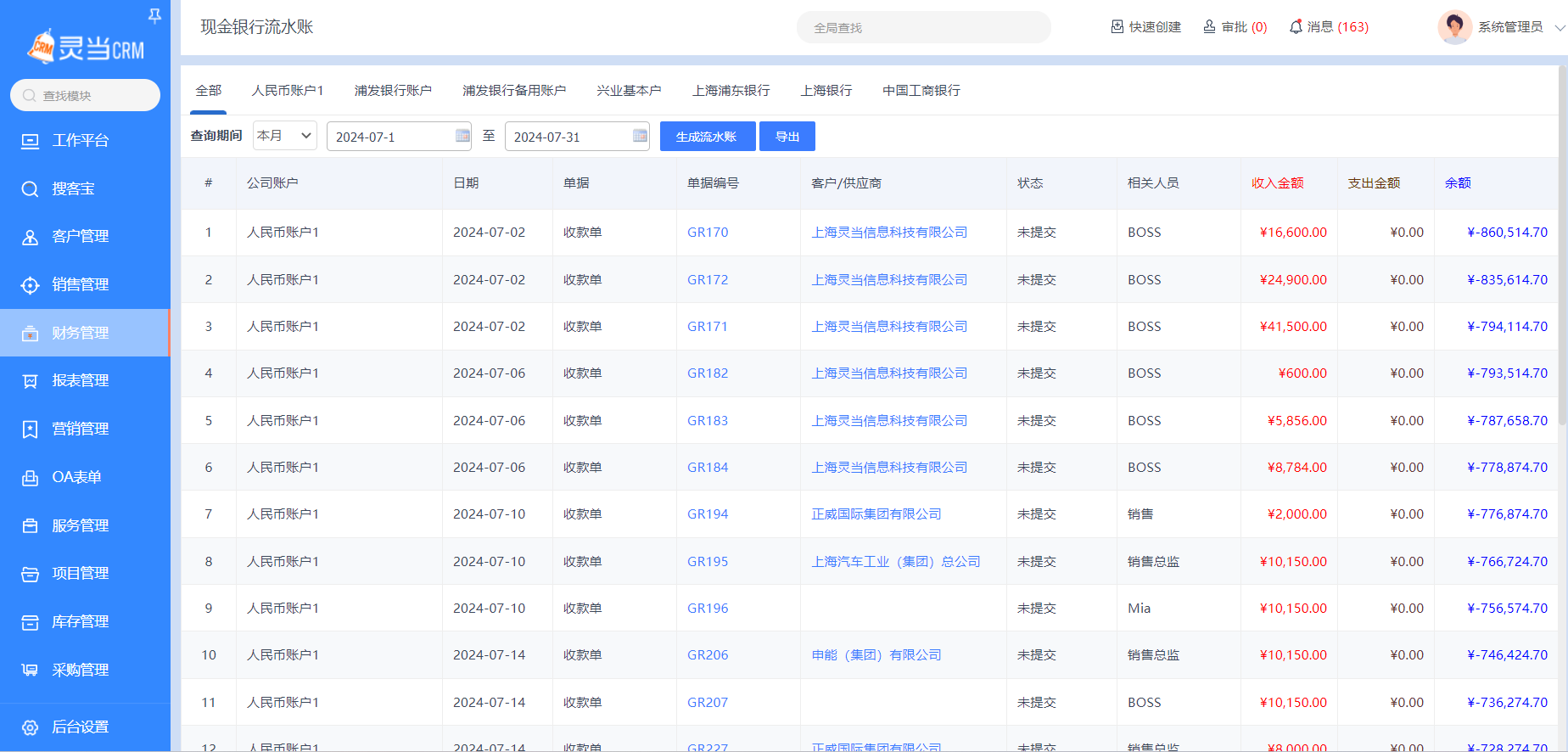Click the system administrator avatar
Image resolution: width=1568 pixels, height=752 pixels.
point(1454,27)
